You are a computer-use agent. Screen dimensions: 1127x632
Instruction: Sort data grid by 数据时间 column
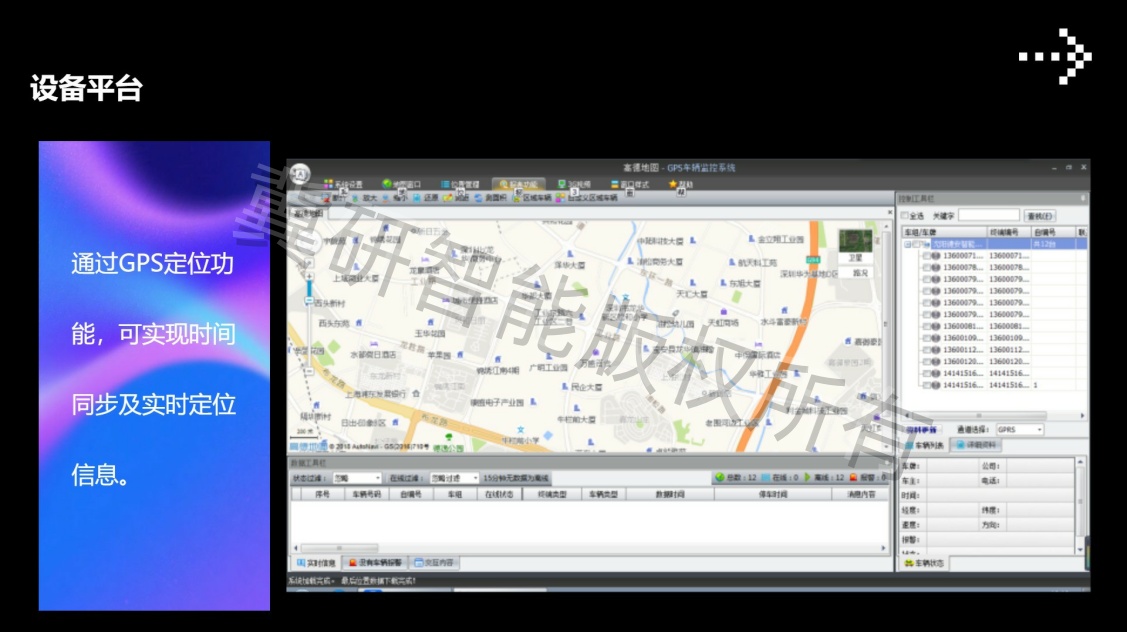pyautogui.click(x=671, y=495)
